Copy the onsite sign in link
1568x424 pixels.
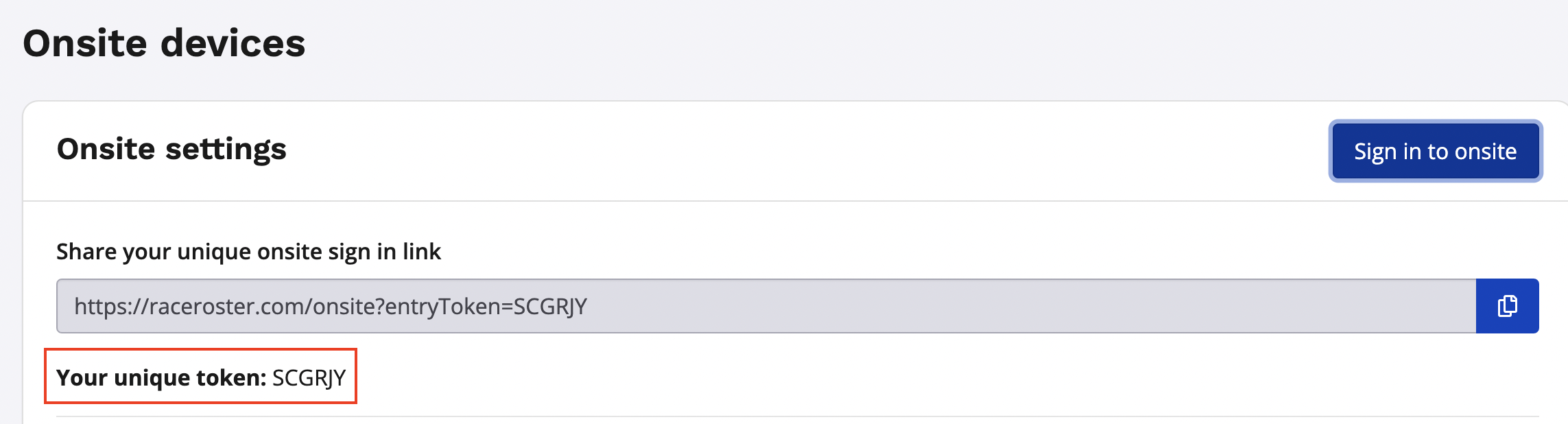[1507, 306]
